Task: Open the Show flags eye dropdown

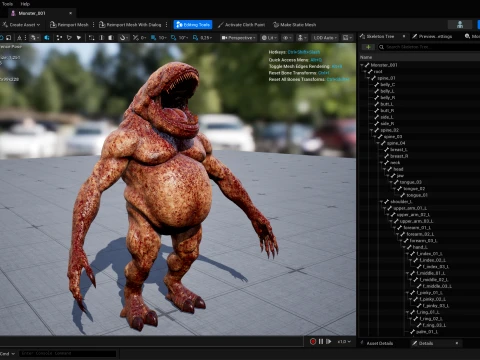Action: point(287,38)
